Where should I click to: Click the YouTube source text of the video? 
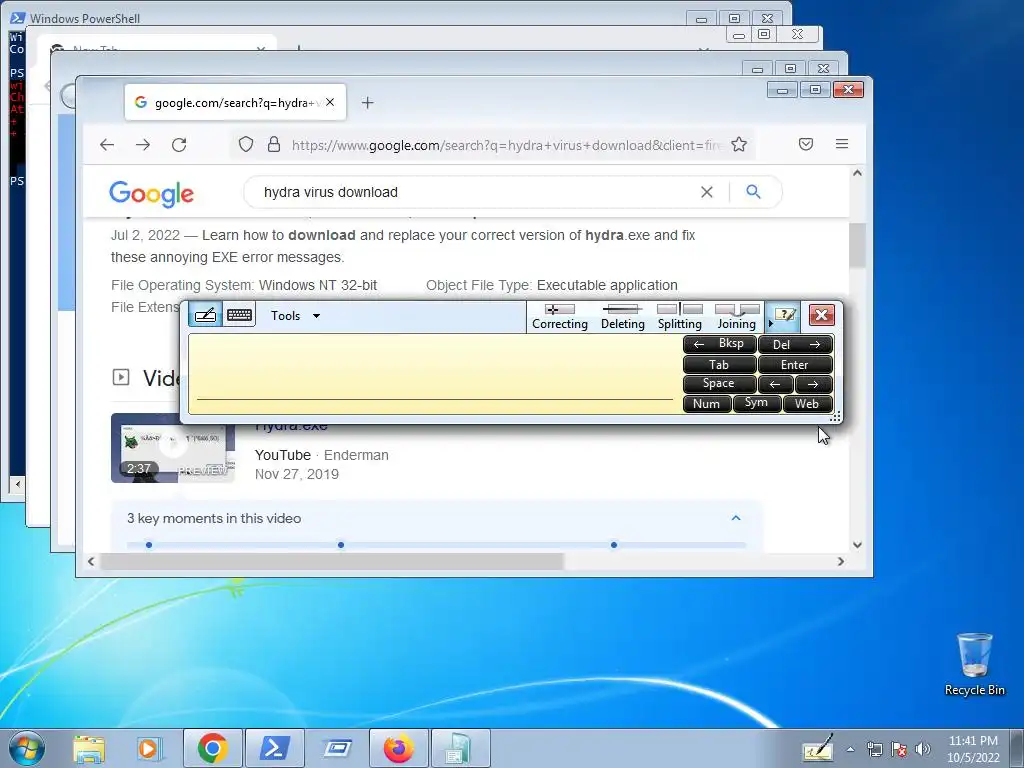pos(282,455)
